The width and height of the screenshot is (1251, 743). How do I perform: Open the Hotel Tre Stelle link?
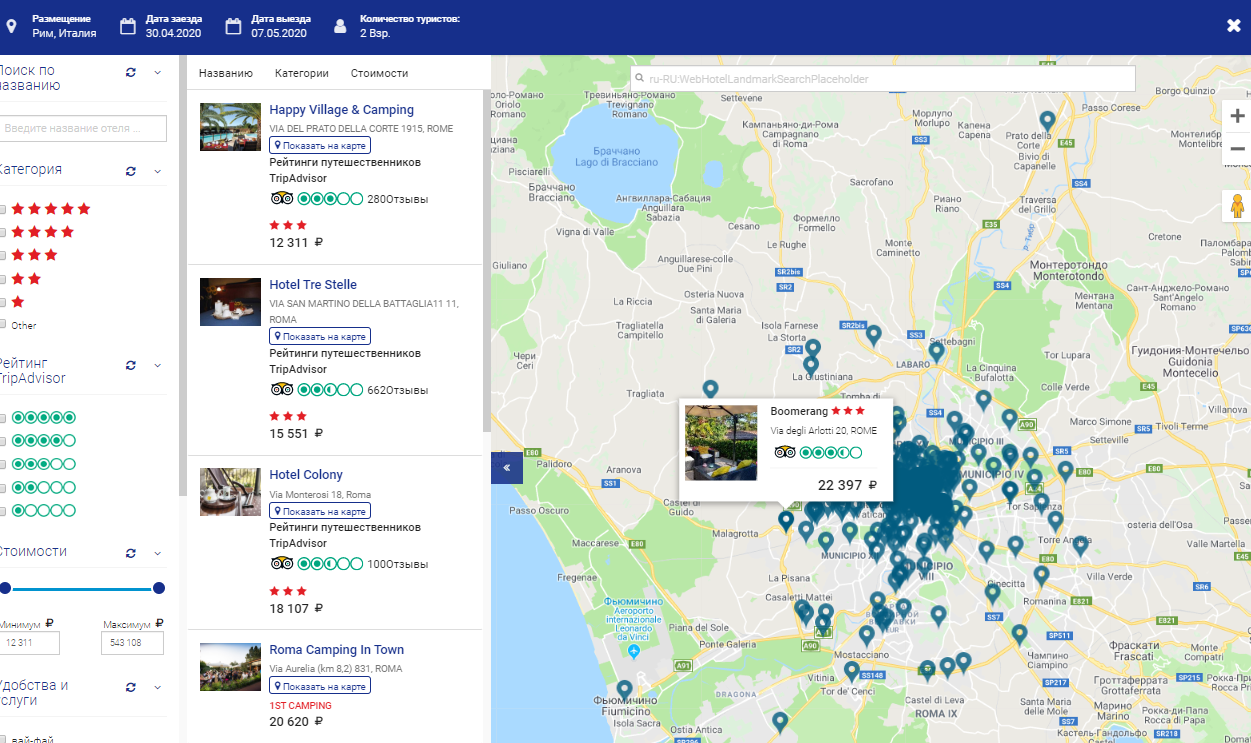coord(313,285)
